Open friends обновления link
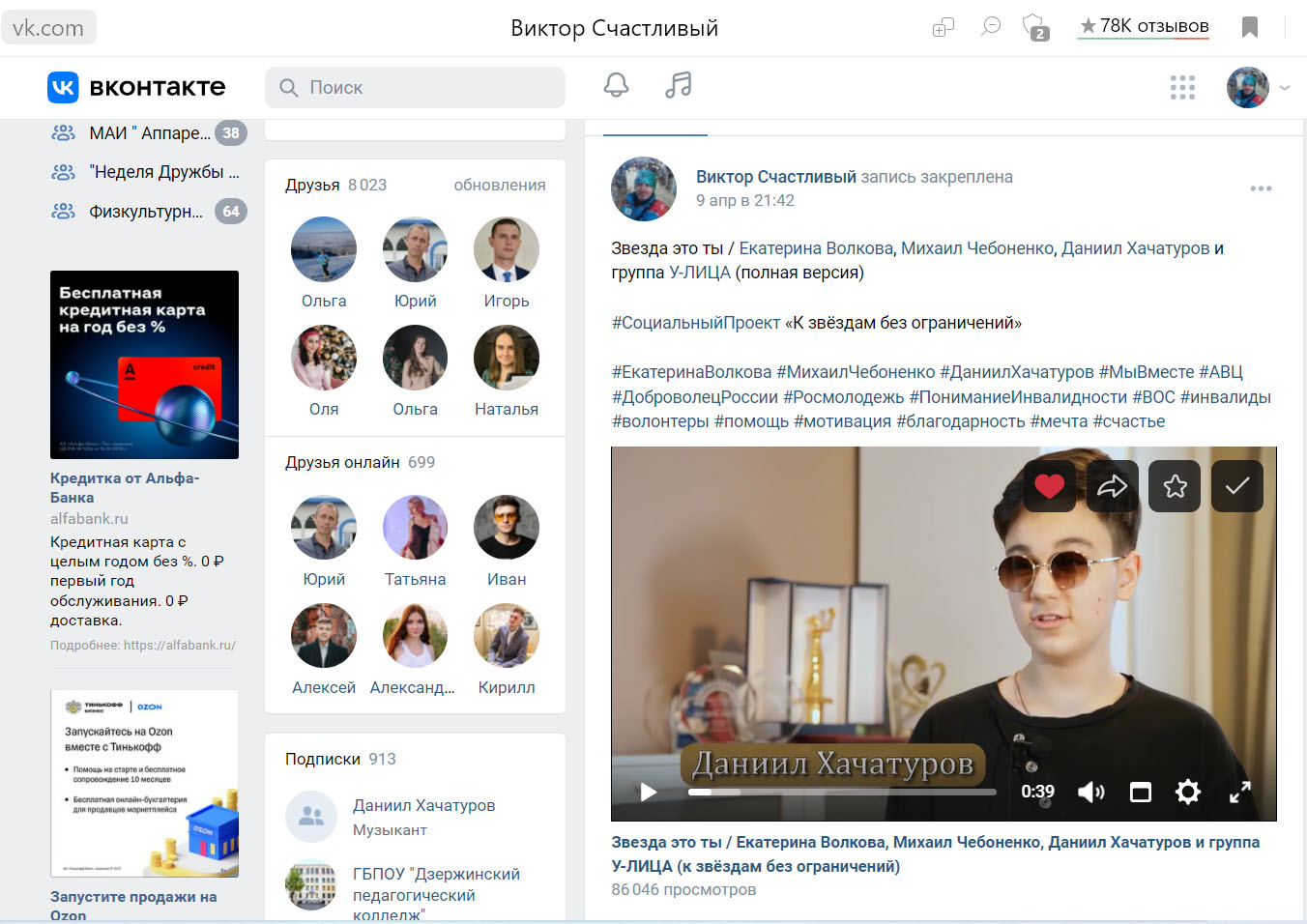The image size is (1307, 924). (500, 185)
